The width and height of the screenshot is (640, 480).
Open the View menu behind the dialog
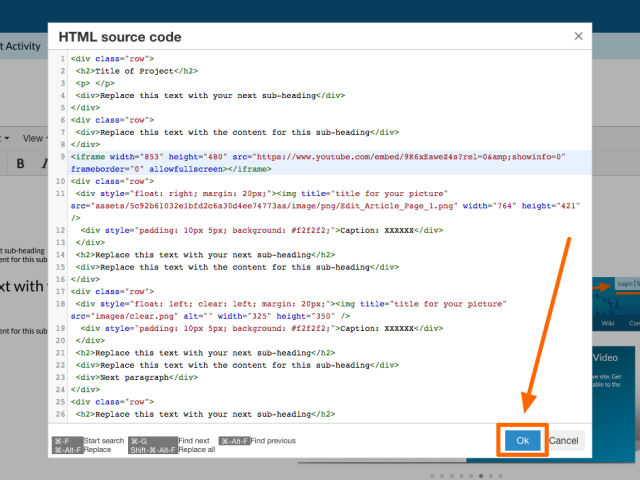coord(34,138)
